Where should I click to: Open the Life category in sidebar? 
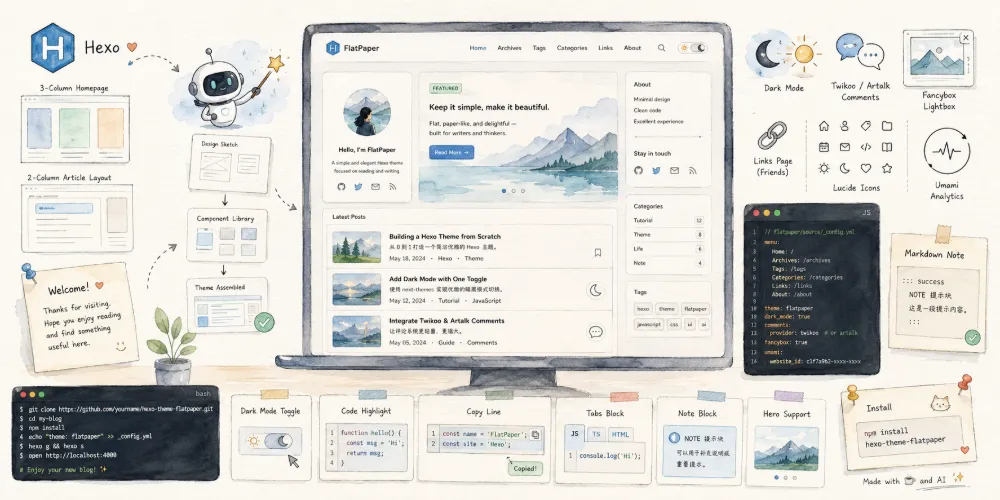point(668,249)
